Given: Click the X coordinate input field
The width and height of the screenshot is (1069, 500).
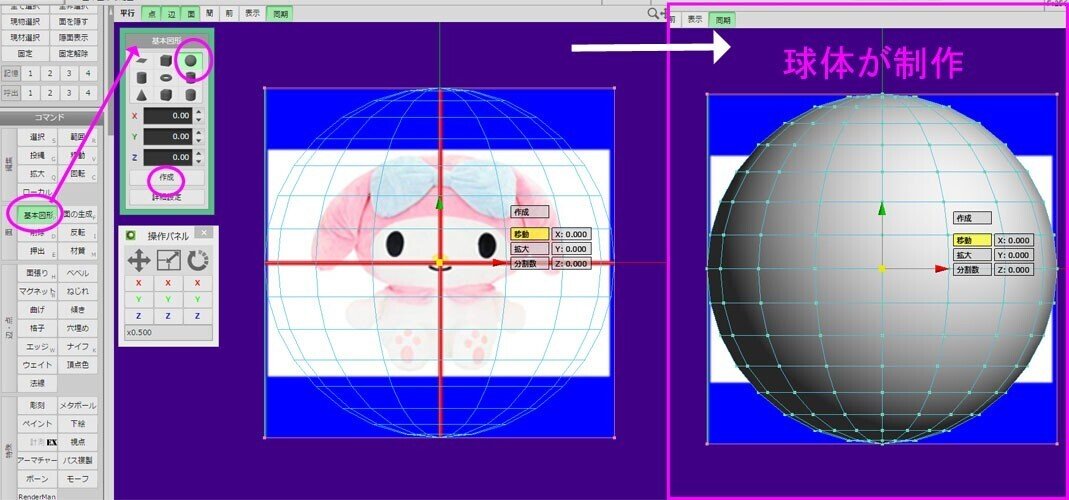Looking at the screenshot, I should (168, 116).
